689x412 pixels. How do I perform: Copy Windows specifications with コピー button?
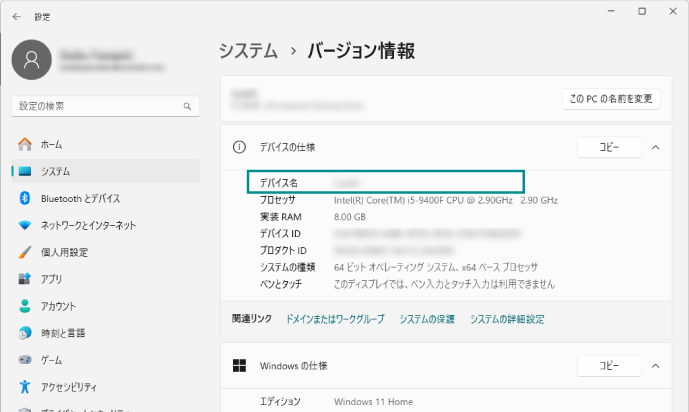(609, 366)
